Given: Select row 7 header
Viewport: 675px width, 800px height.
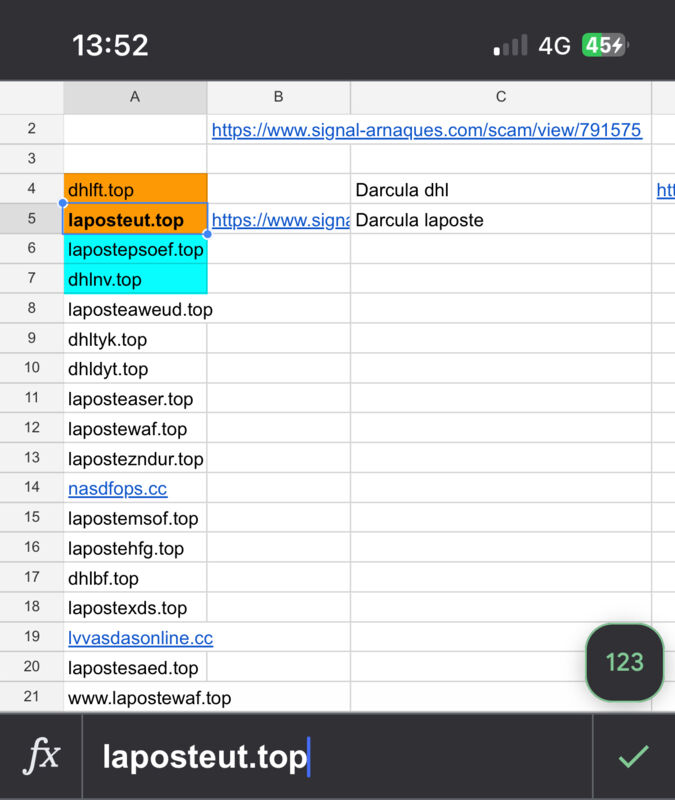Looking at the screenshot, I should [x=32, y=278].
